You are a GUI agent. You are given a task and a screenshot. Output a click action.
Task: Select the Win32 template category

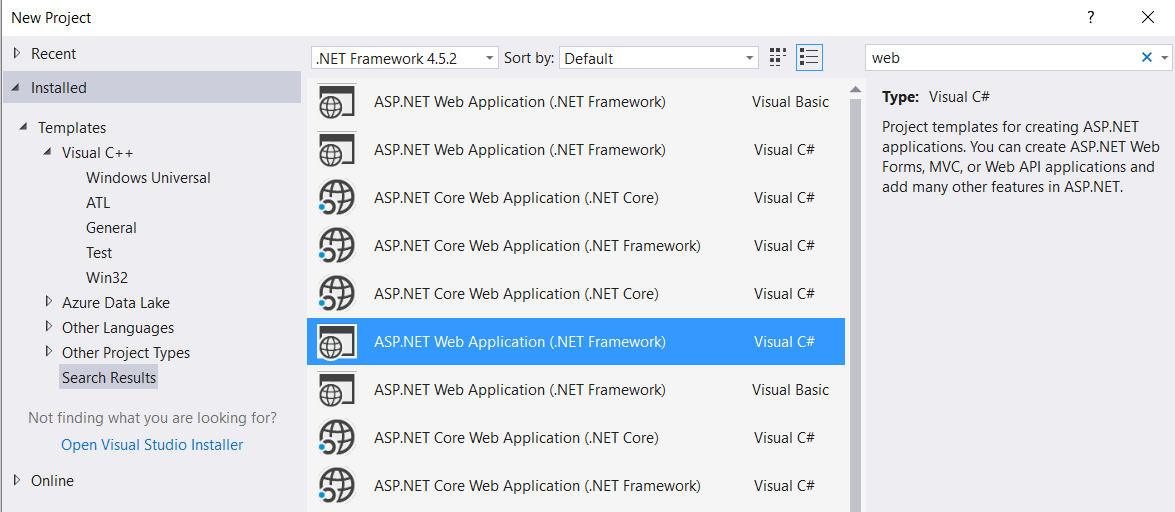tap(107, 277)
